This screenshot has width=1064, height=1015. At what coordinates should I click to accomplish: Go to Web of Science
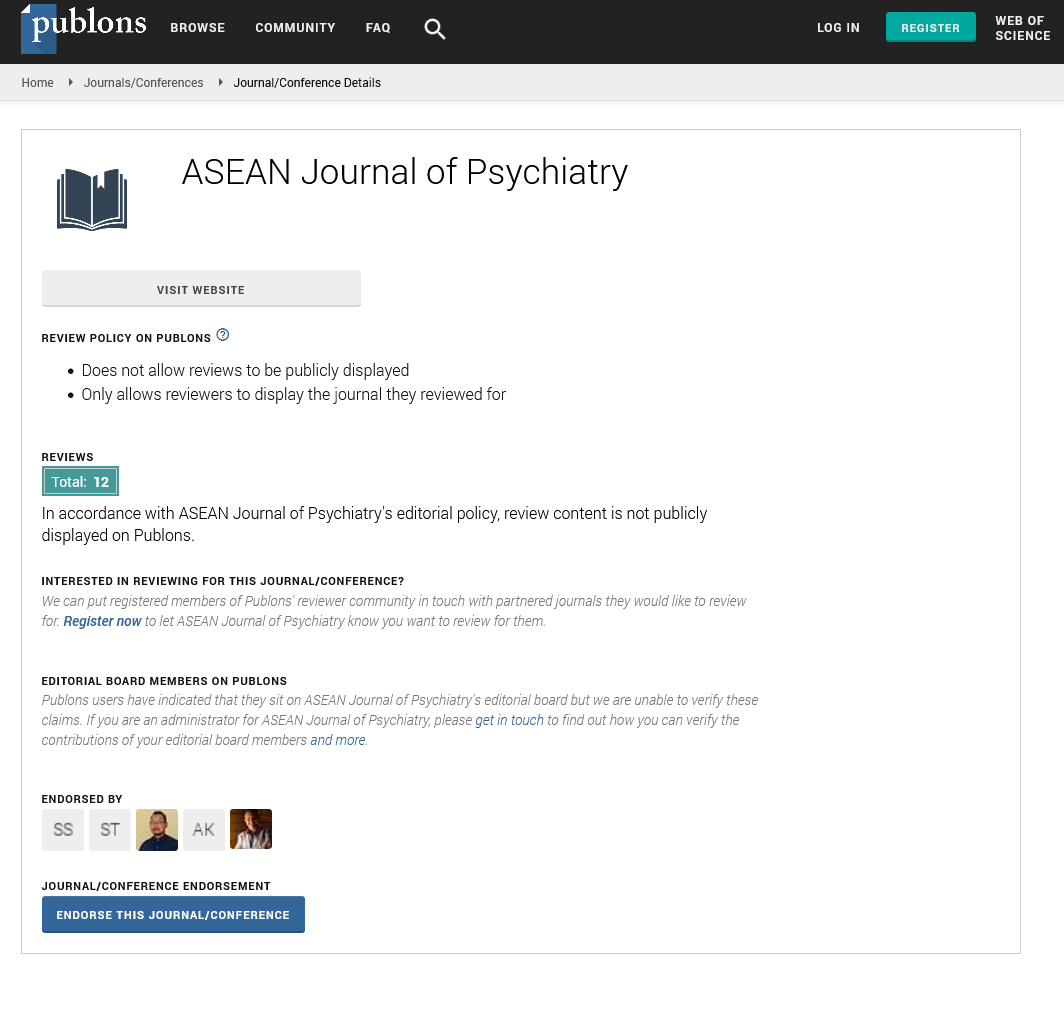pos(1023,28)
